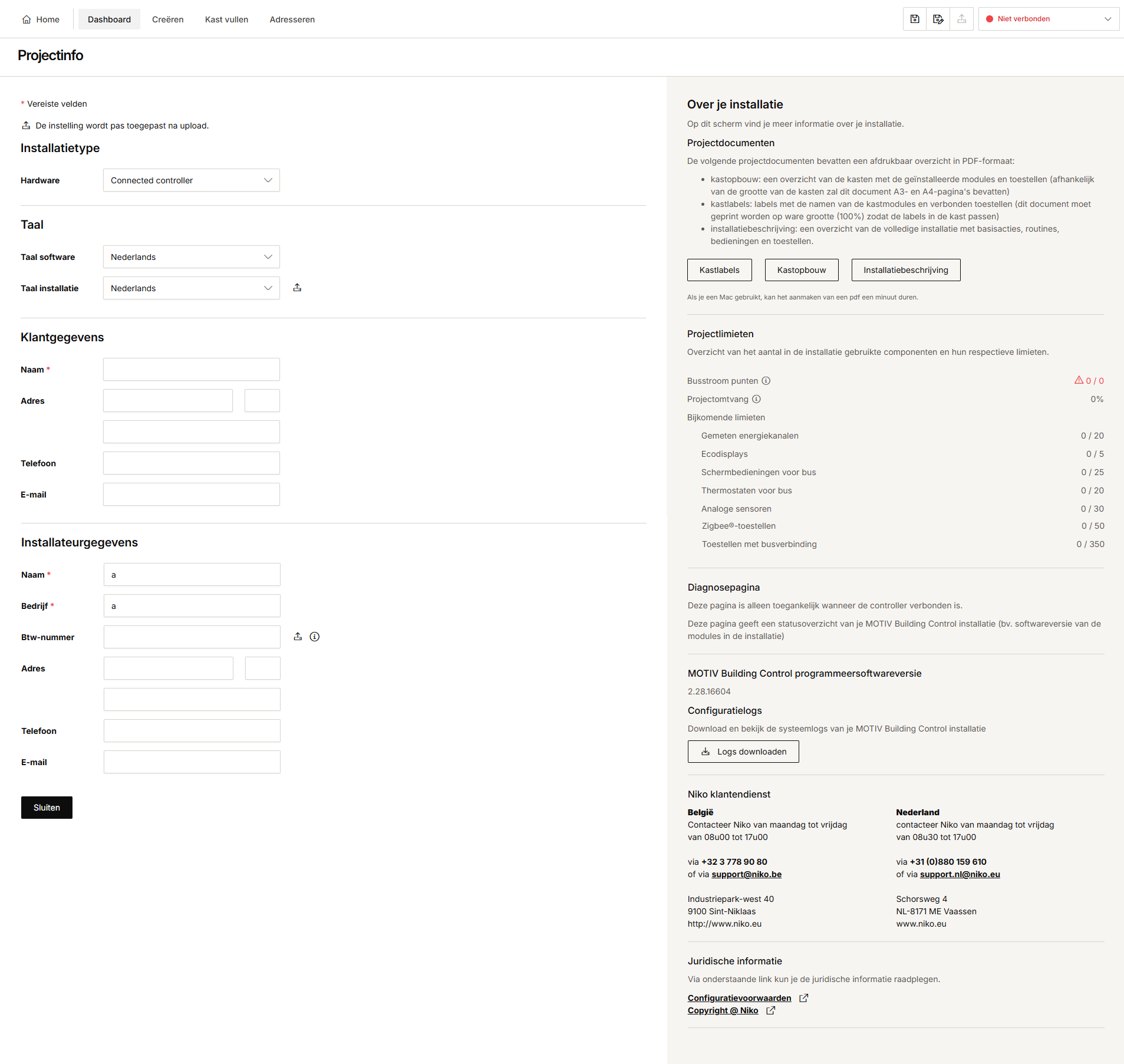Click the Home house icon
Viewport: 1124px width, 1064px height.
pyautogui.click(x=27, y=19)
